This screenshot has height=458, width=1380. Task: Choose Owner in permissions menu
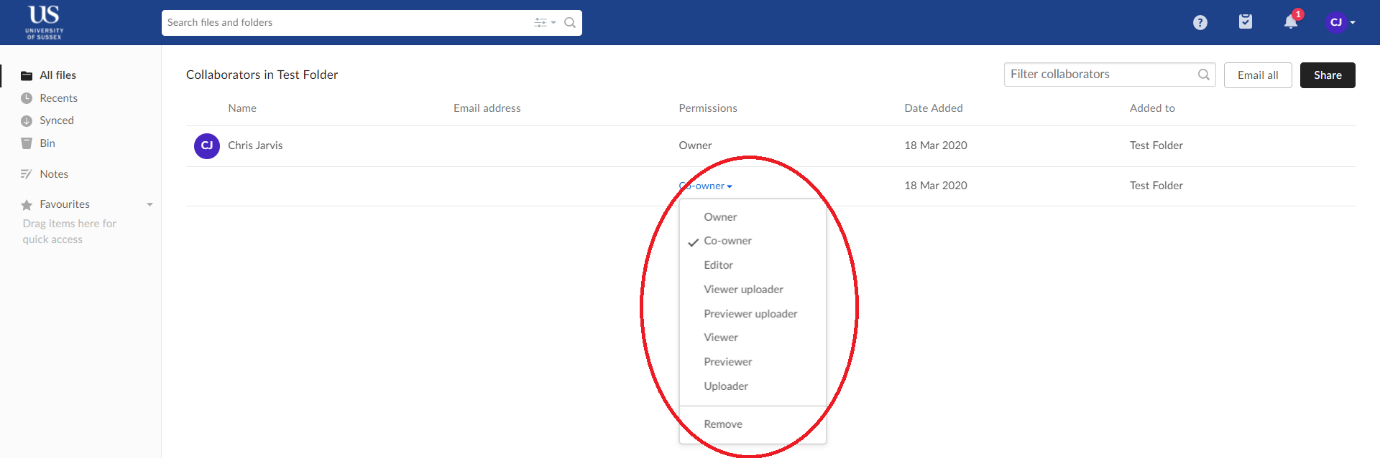pyautogui.click(x=753, y=217)
